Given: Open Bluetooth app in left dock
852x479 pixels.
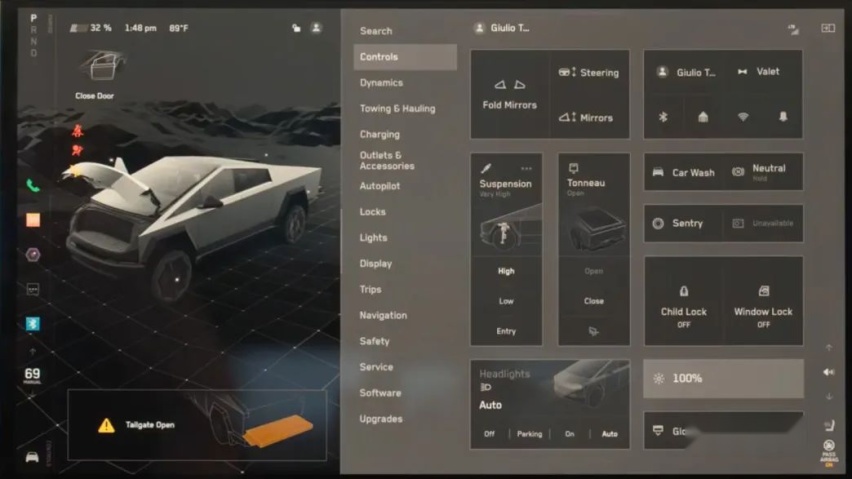Looking at the screenshot, I should point(33,324).
